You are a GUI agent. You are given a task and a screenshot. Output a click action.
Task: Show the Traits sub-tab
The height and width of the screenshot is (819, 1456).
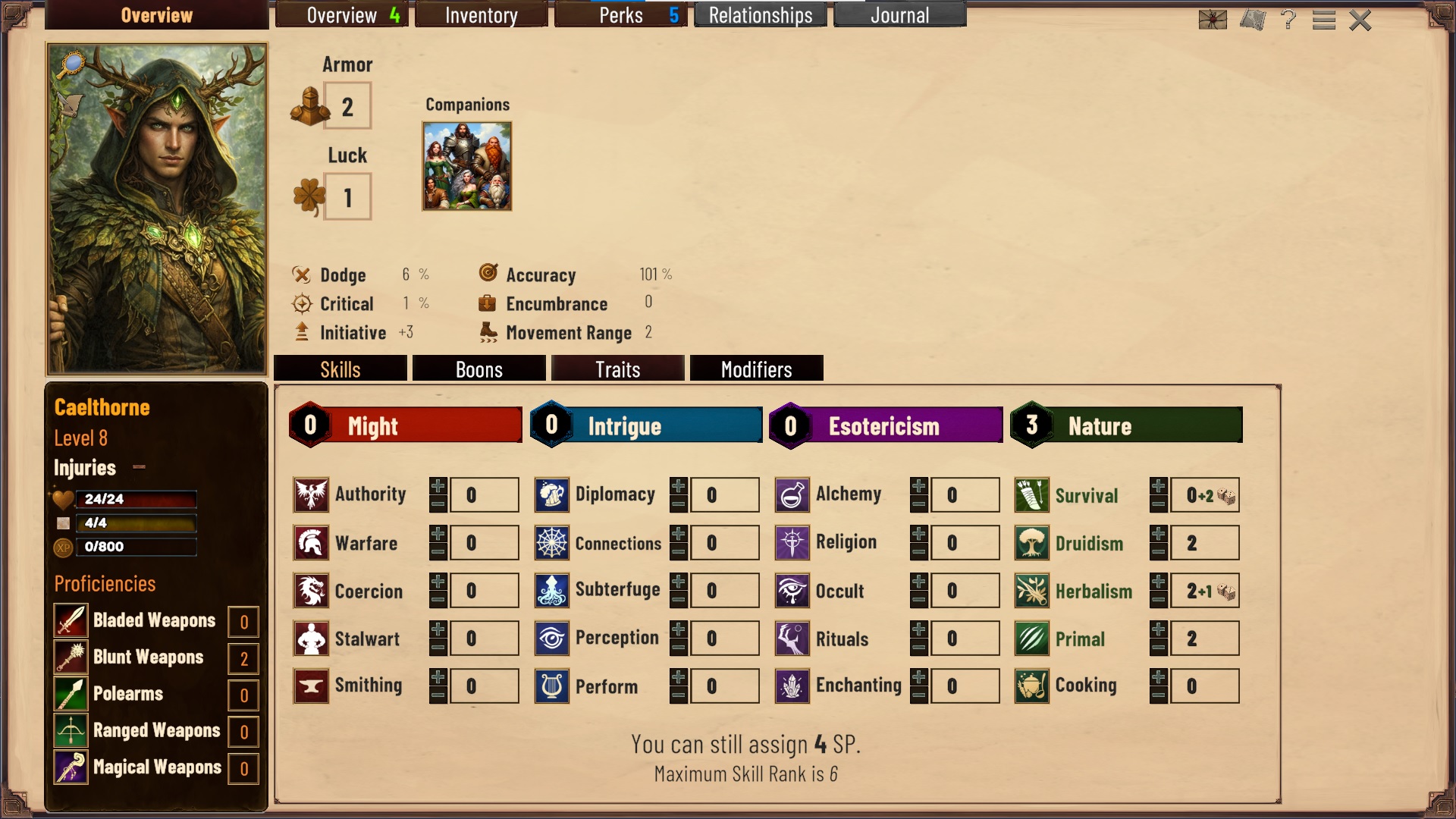[x=618, y=369]
